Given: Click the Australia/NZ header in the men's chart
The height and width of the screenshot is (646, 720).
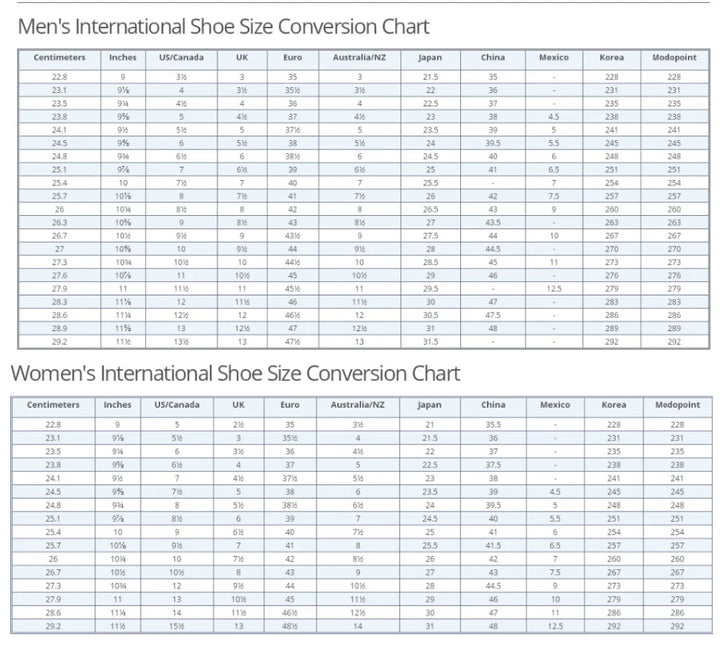Looking at the screenshot, I should pos(359,58).
